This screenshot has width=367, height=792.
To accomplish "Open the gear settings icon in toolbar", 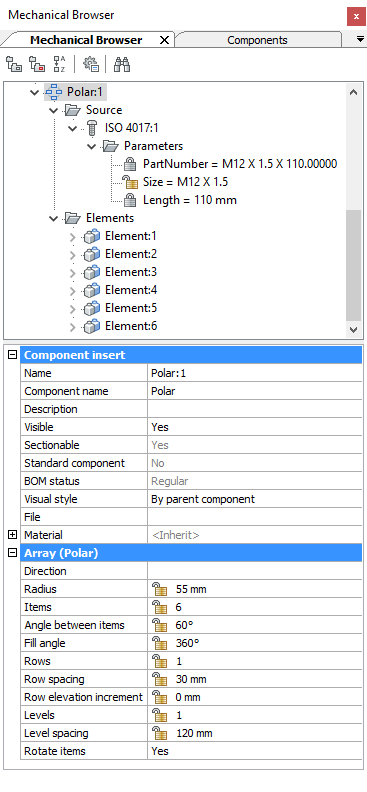I will 91,64.
